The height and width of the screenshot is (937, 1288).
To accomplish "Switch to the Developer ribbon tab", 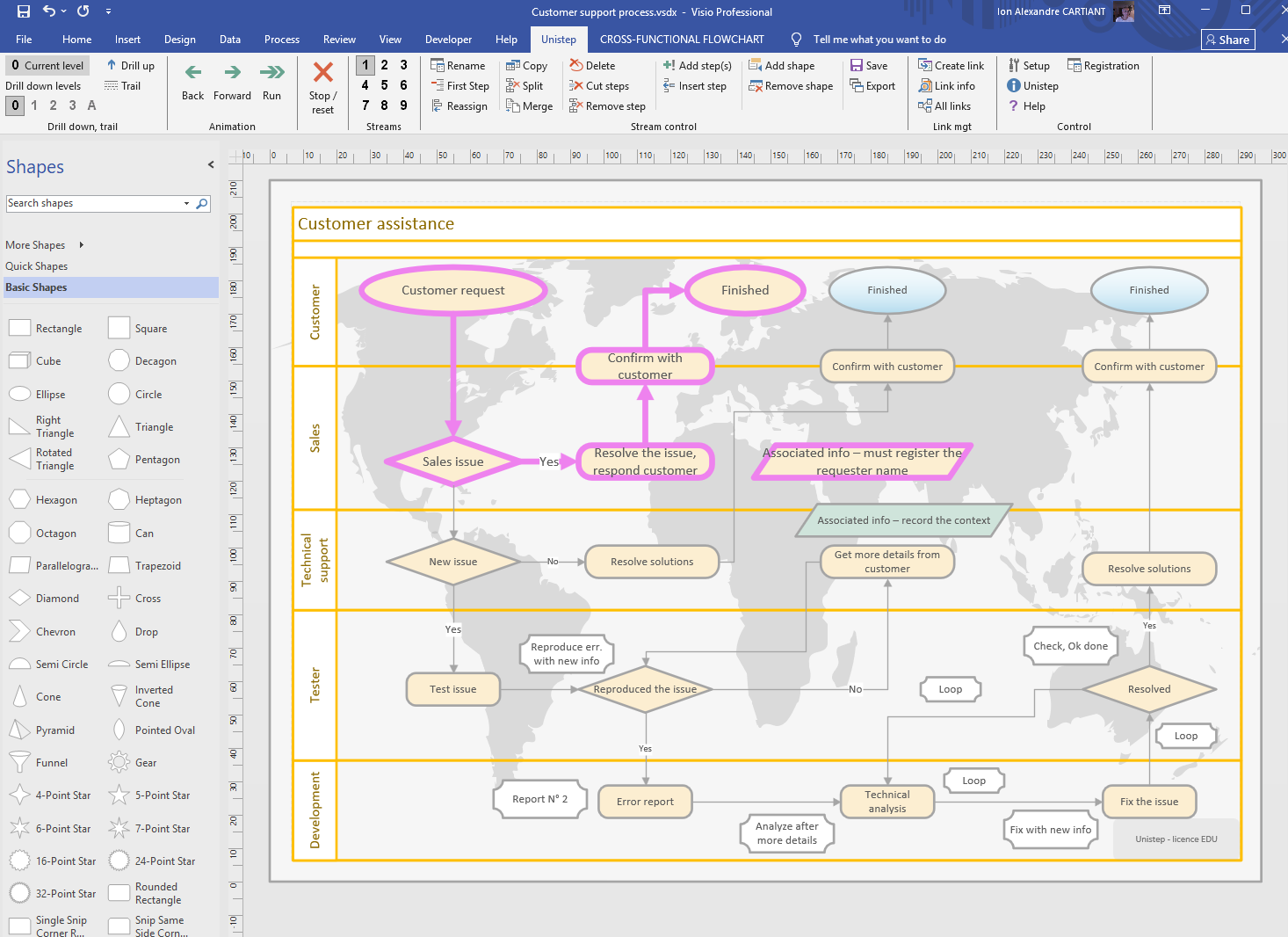I will pyautogui.click(x=448, y=40).
